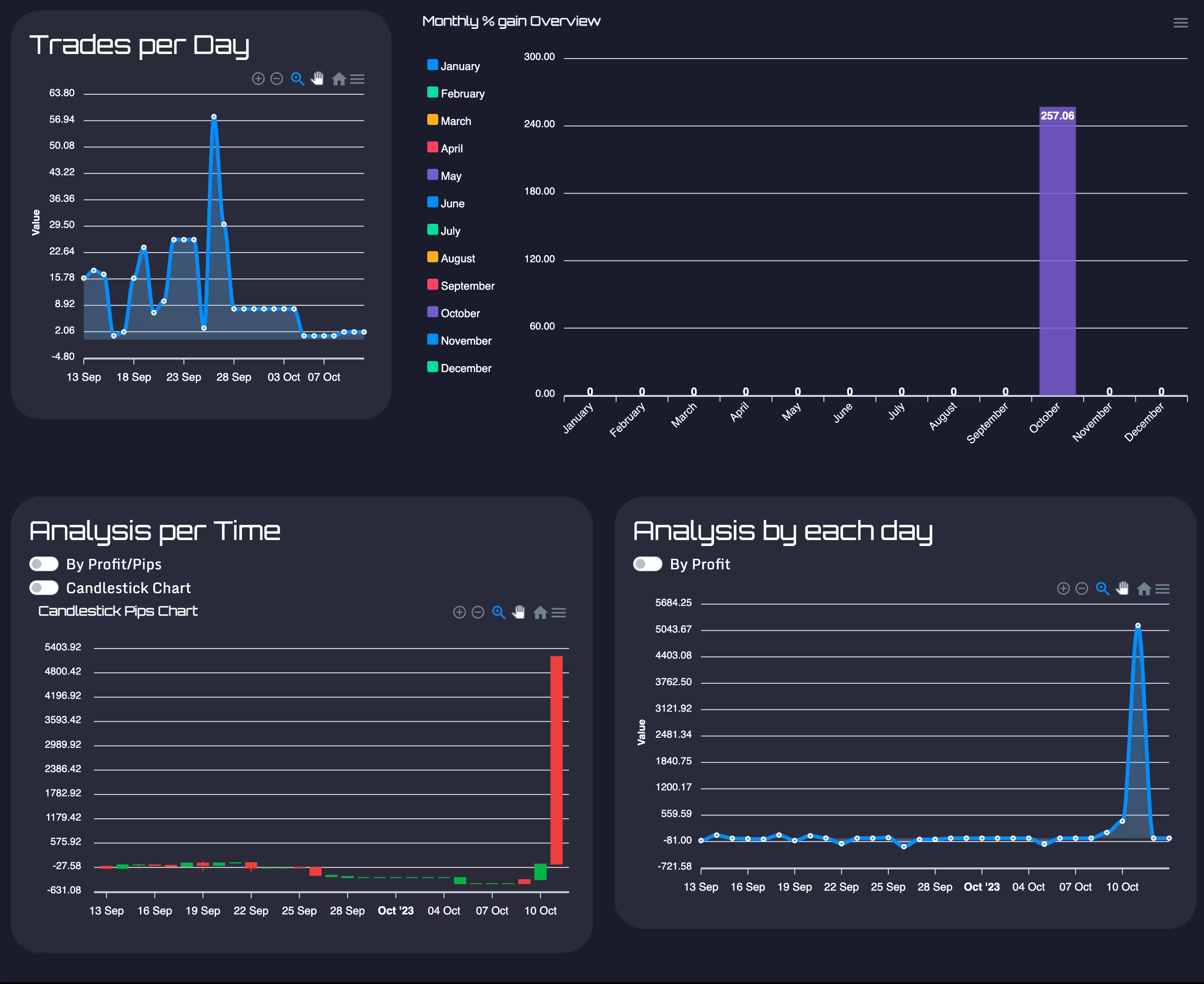
Task: Click the Analysis per Time heading
Action: [155, 532]
